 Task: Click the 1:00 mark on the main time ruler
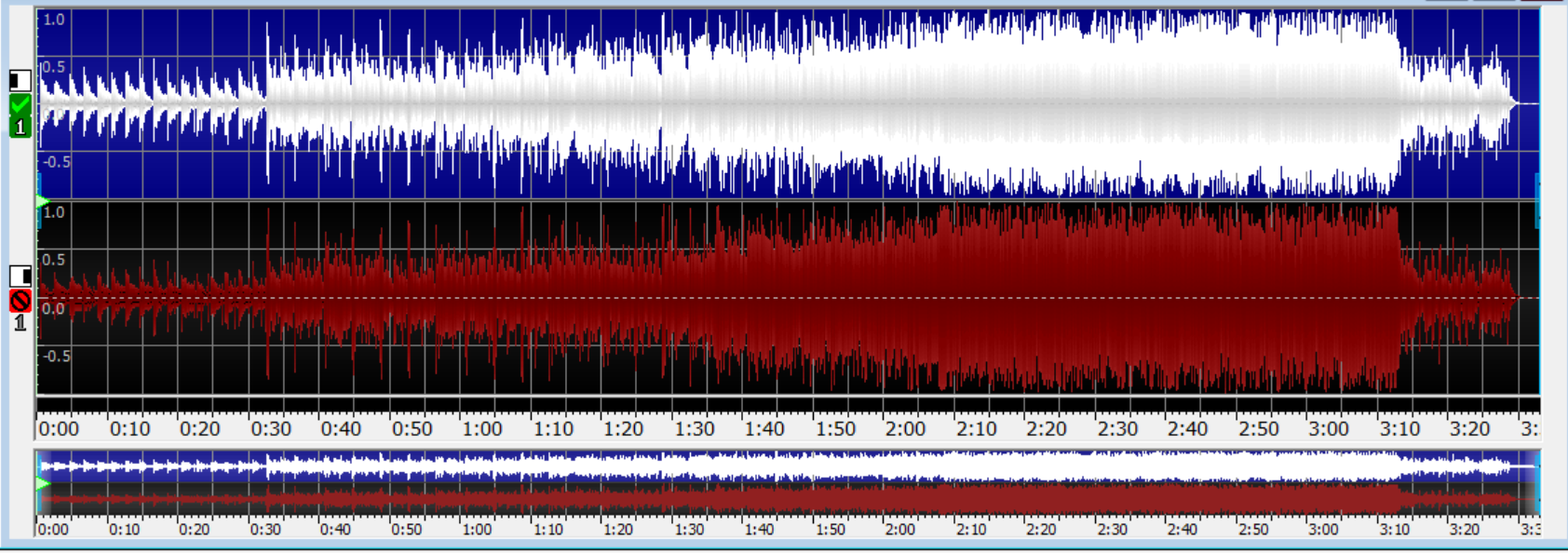(x=481, y=429)
